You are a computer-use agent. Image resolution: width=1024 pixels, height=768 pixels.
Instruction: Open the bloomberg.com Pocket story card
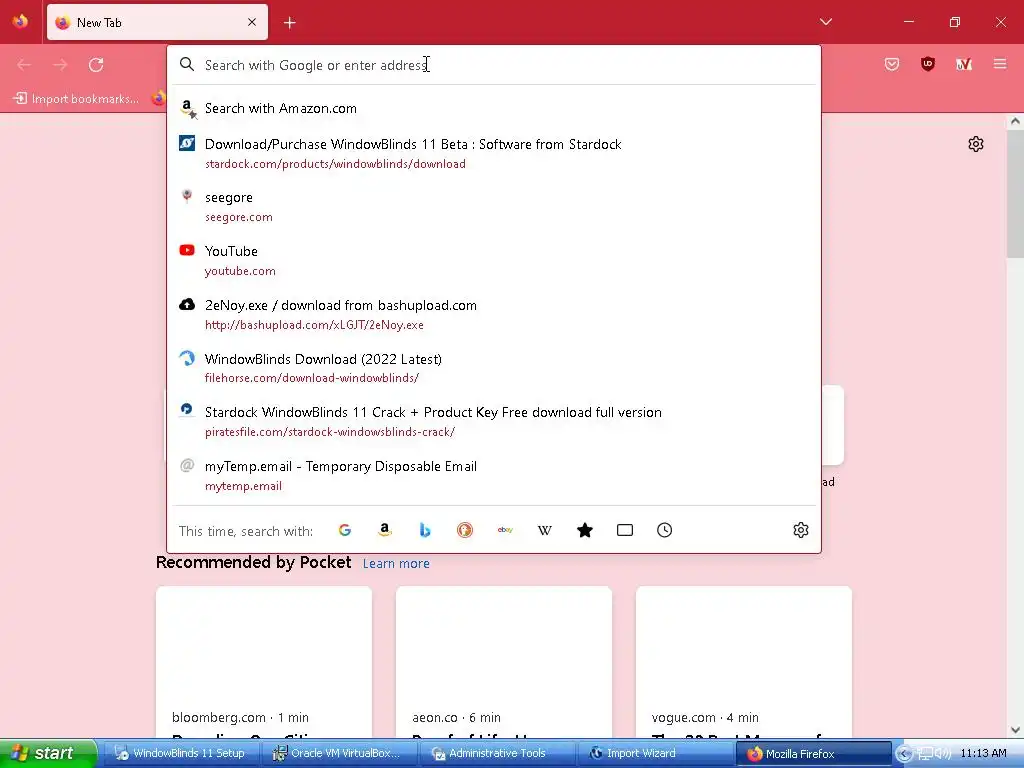tap(264, 662)
